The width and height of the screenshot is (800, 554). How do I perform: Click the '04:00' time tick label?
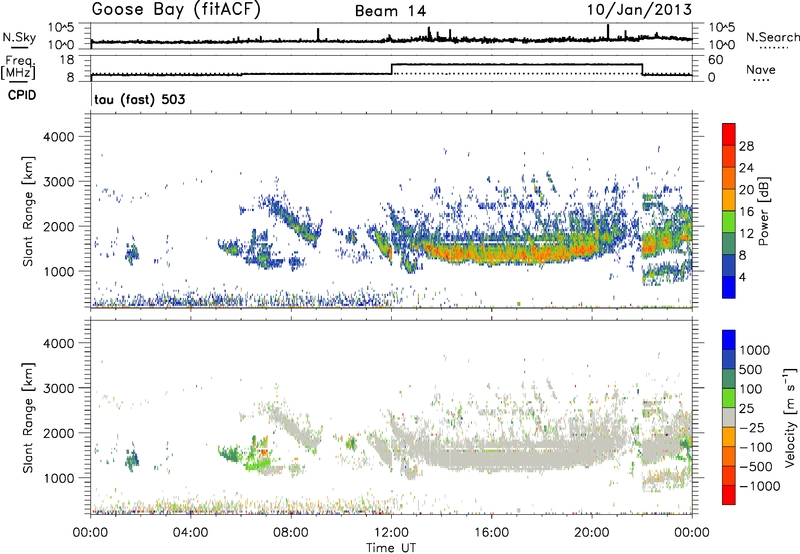coord(190,533)
